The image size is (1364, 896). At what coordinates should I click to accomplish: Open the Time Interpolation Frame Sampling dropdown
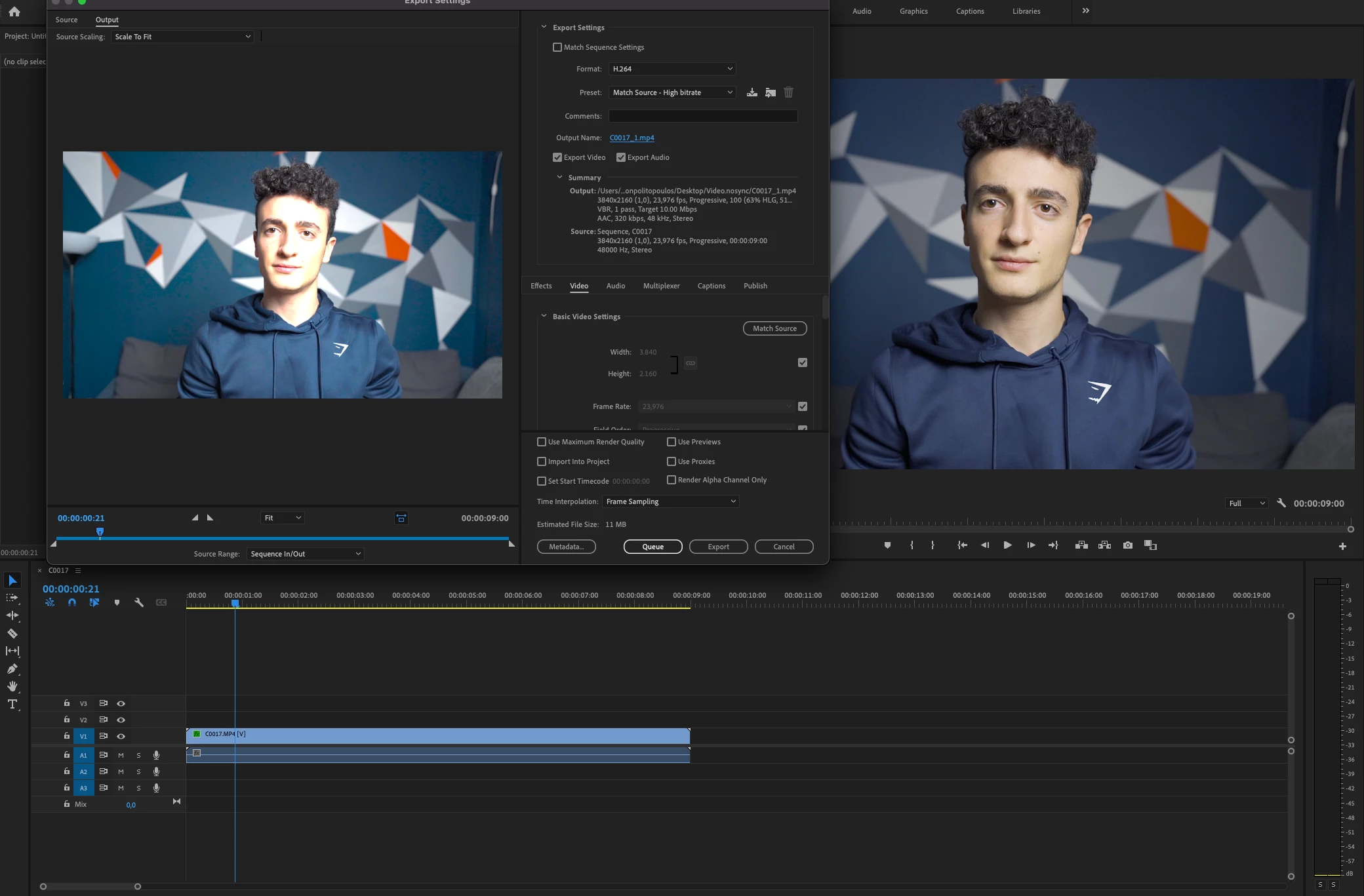click(670, 501)
